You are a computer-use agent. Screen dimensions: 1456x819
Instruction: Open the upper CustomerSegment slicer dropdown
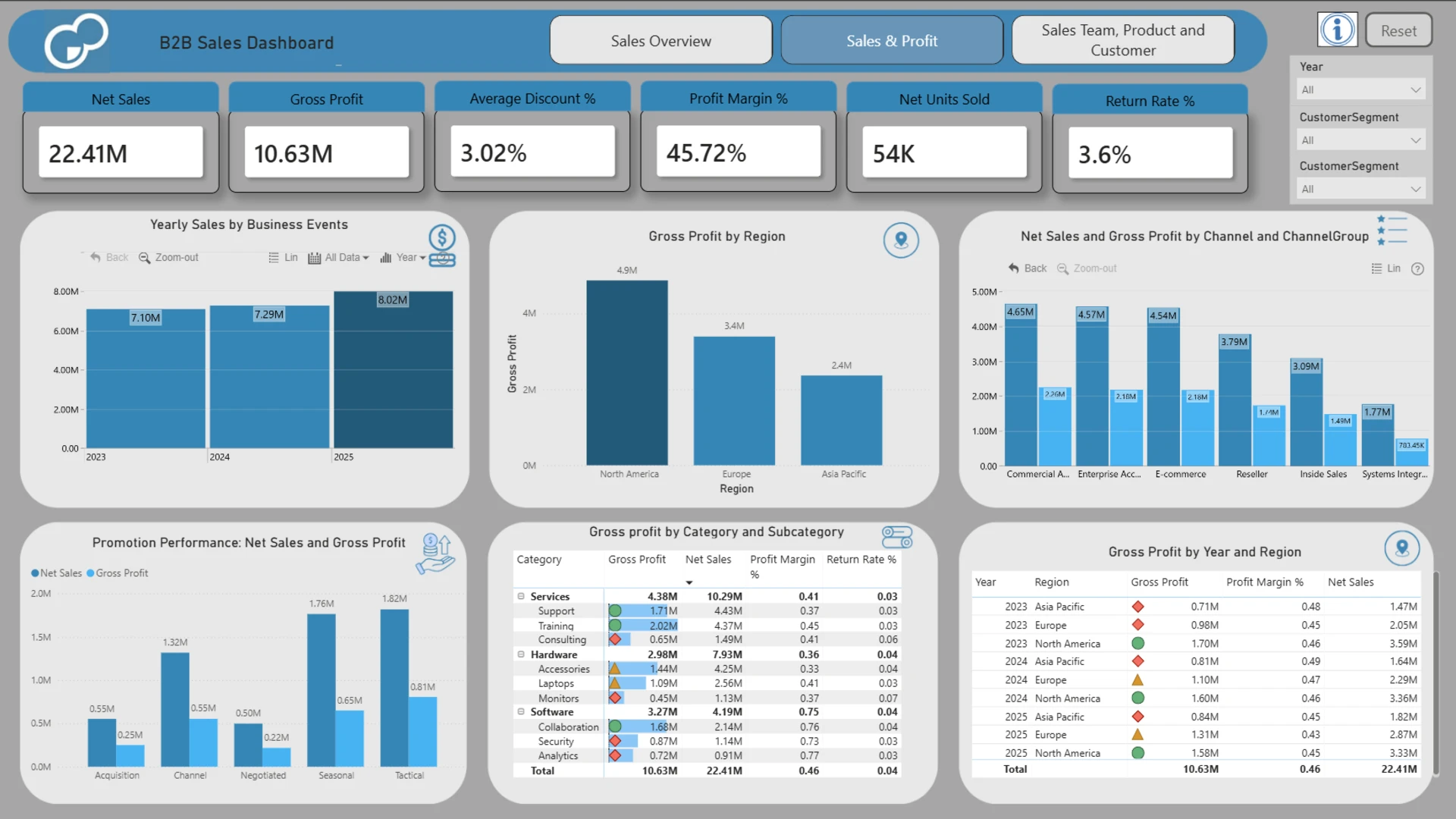[x=1360, y=140]
